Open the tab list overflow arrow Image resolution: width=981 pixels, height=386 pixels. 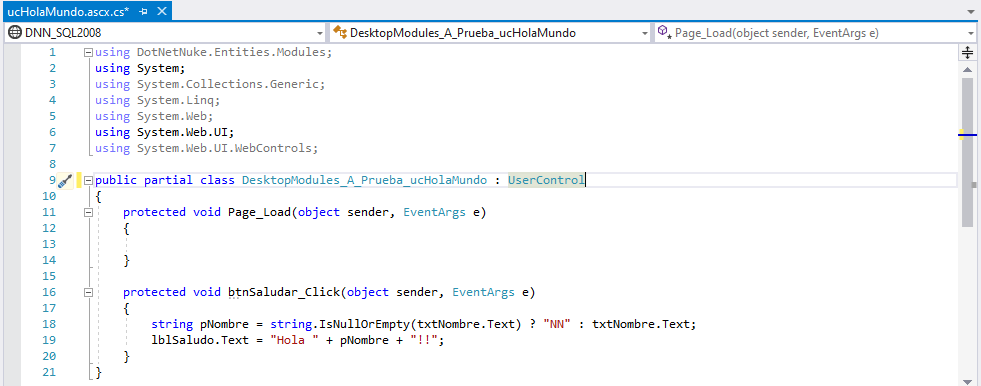970,11
